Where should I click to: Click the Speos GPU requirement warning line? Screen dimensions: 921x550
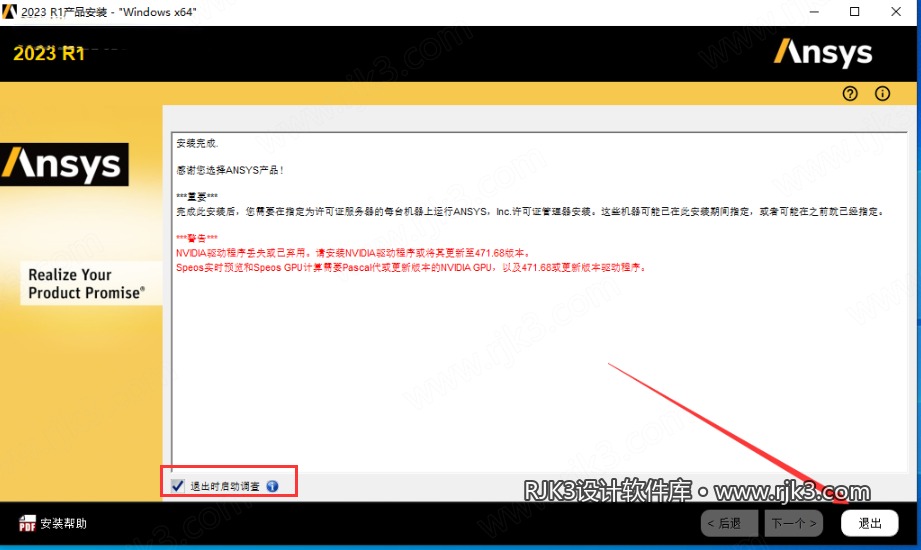coord(411,268)
